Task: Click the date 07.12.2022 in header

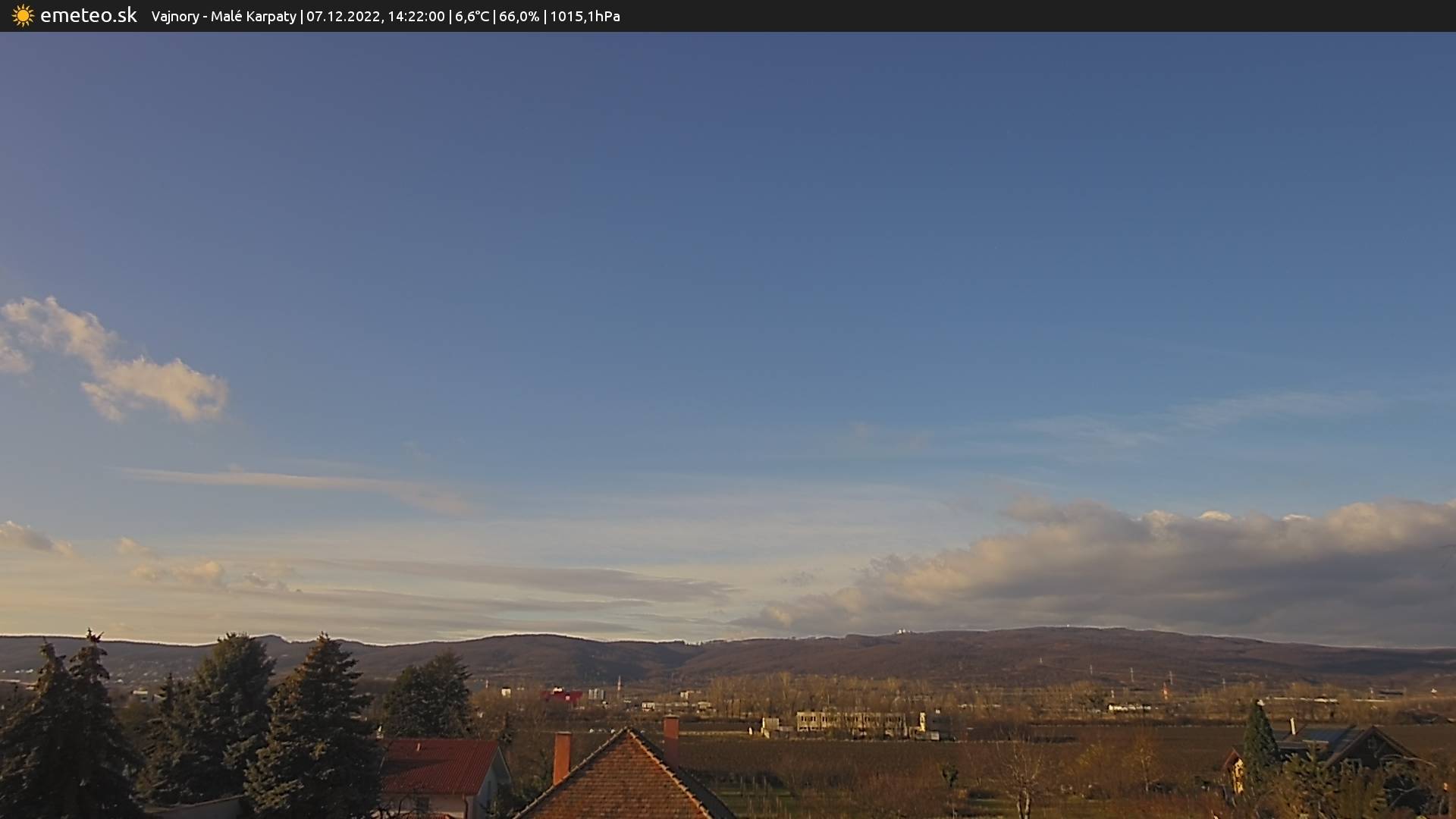Action: pos(343,17)
